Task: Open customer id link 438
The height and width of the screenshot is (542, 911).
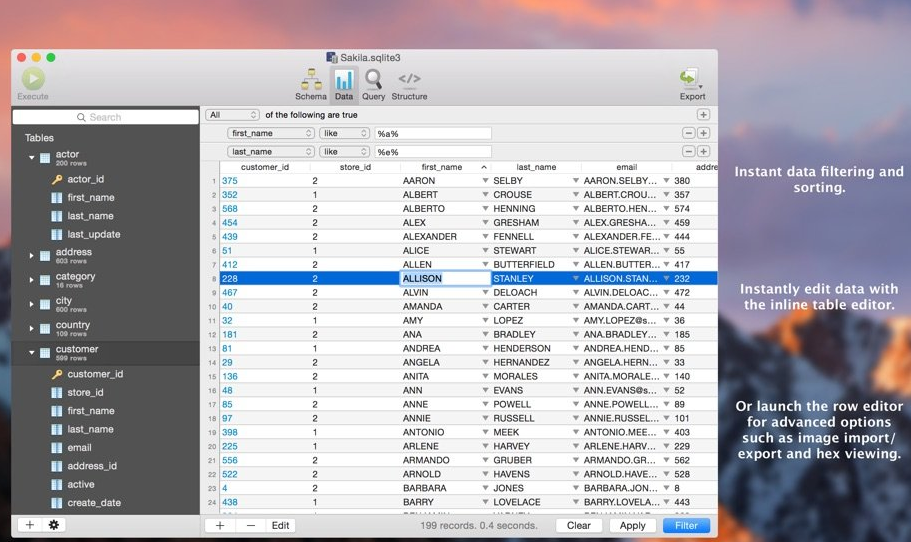Action: point(229,502)
